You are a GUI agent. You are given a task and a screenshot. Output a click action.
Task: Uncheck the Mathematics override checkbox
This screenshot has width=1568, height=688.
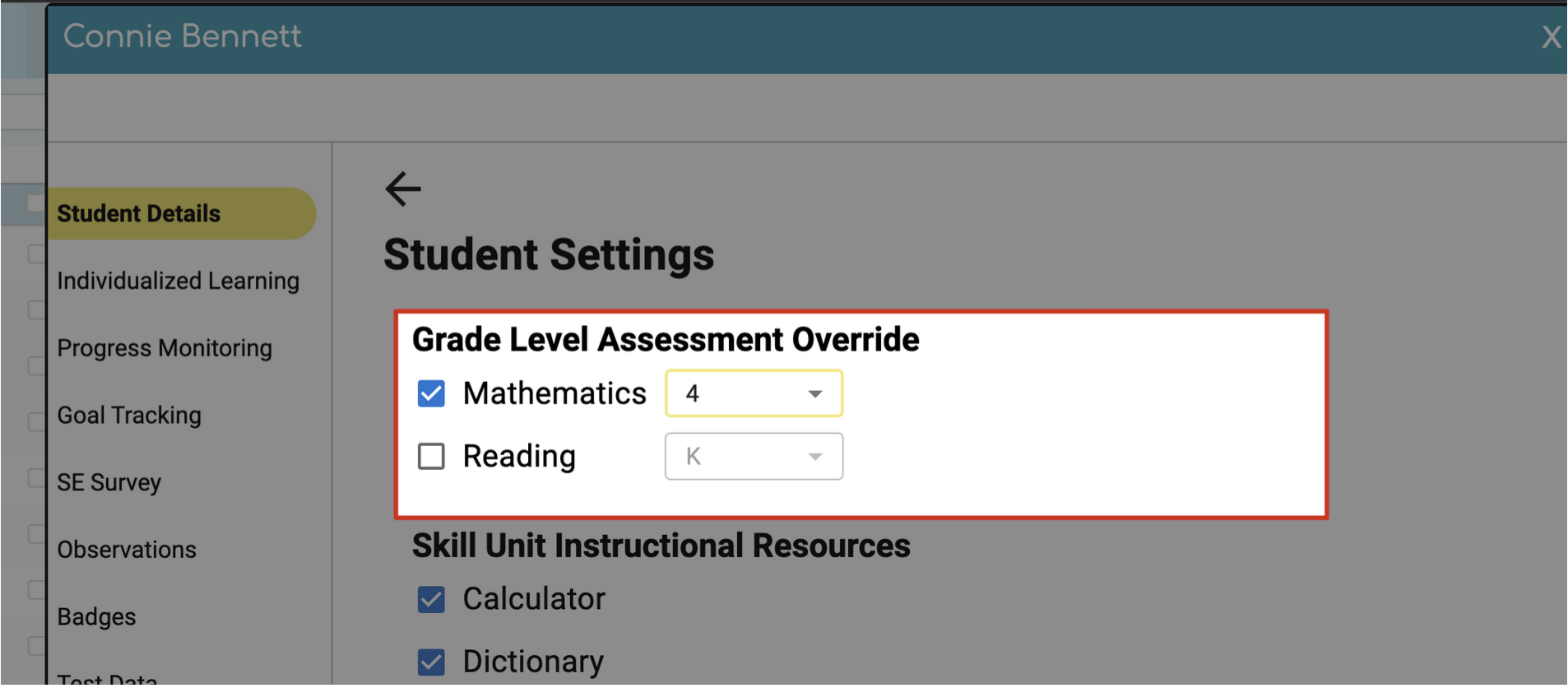(431, 393)
